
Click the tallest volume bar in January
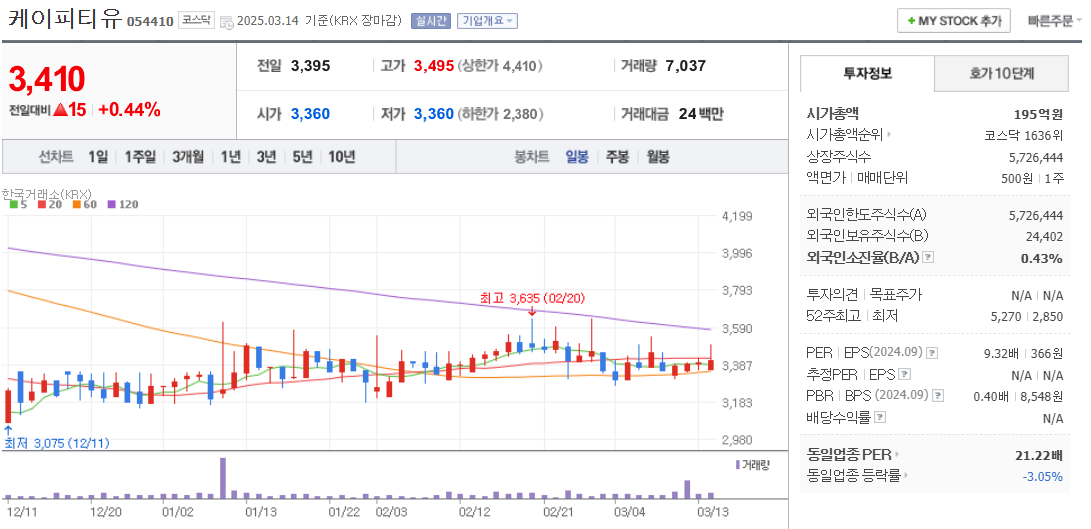[x=223, y=478]
